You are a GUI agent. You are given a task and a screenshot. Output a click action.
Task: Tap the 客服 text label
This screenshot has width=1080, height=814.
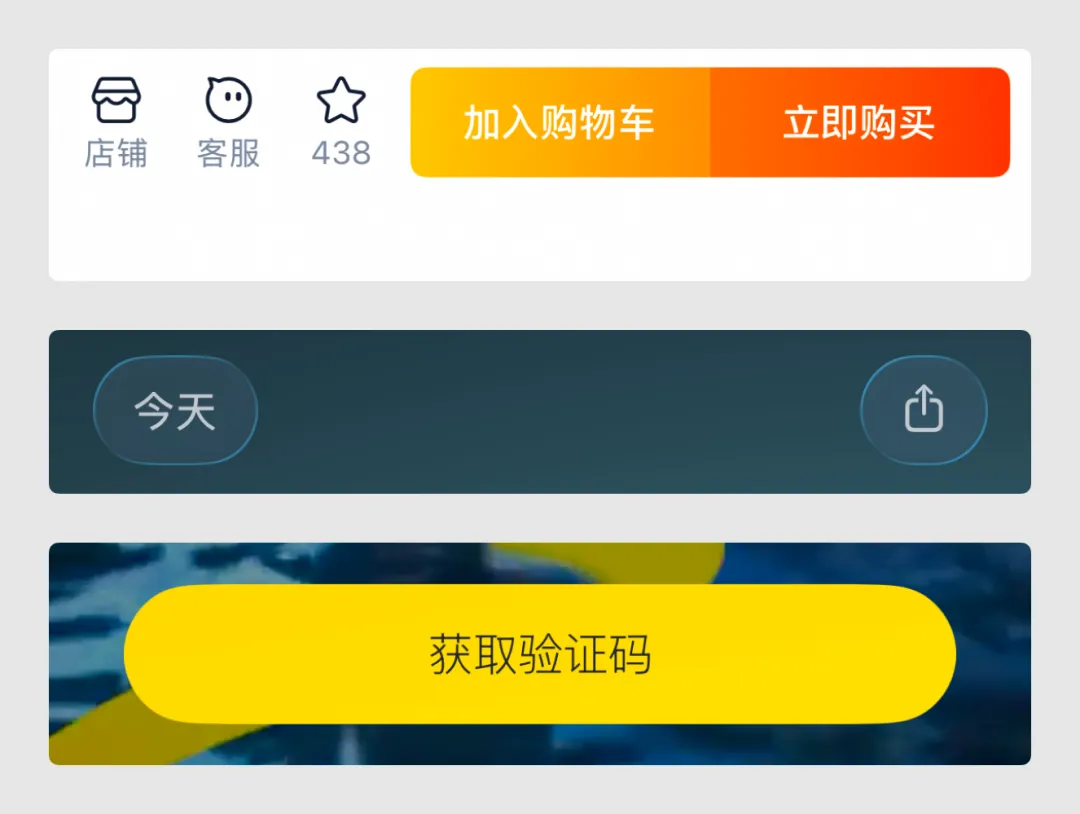[x=229, y=153]
